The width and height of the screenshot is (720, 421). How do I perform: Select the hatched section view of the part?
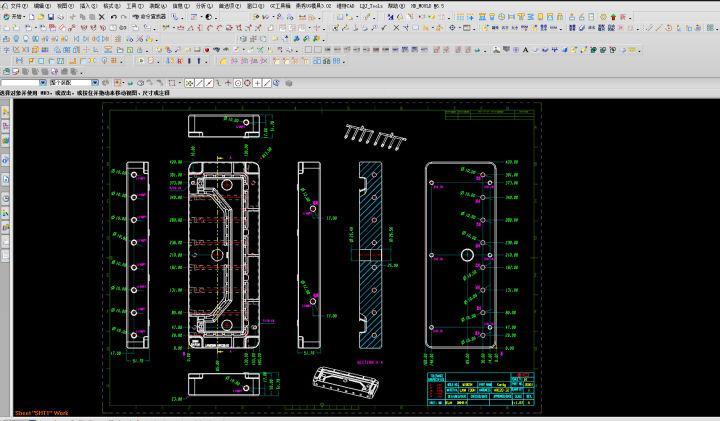point(371,255)
